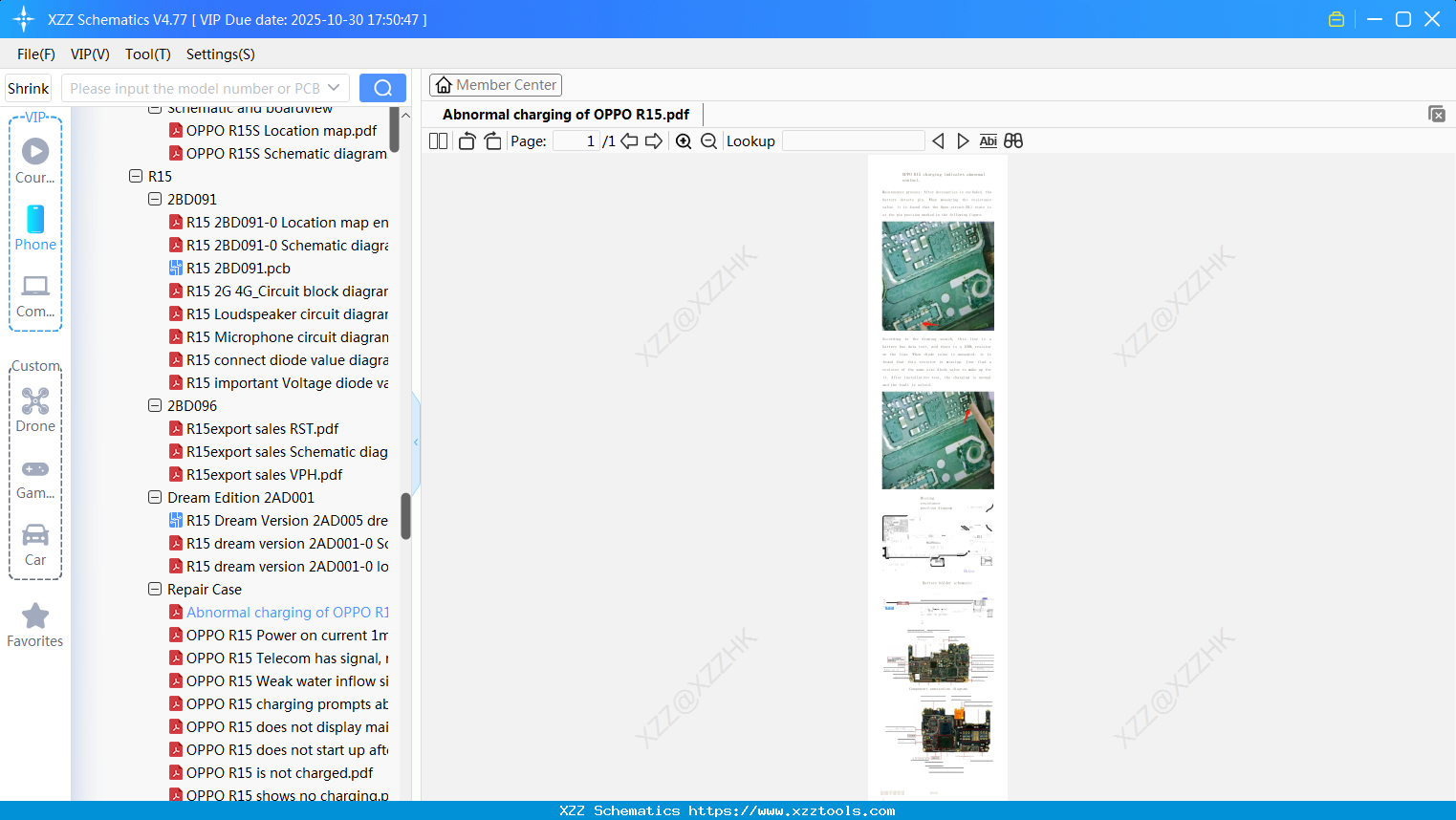Open R15 2BD091-0 Location map file
Viewport: 1456px width, 820px height.
(278, 222)
